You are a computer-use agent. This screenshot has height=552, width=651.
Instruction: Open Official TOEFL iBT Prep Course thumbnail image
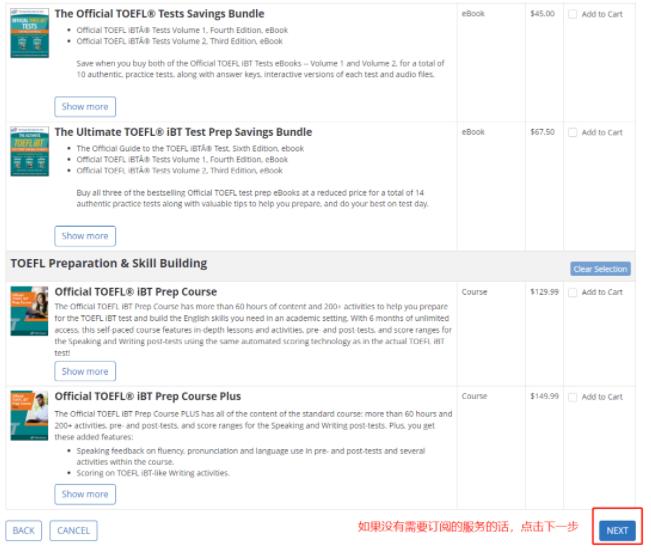(29, 311)
